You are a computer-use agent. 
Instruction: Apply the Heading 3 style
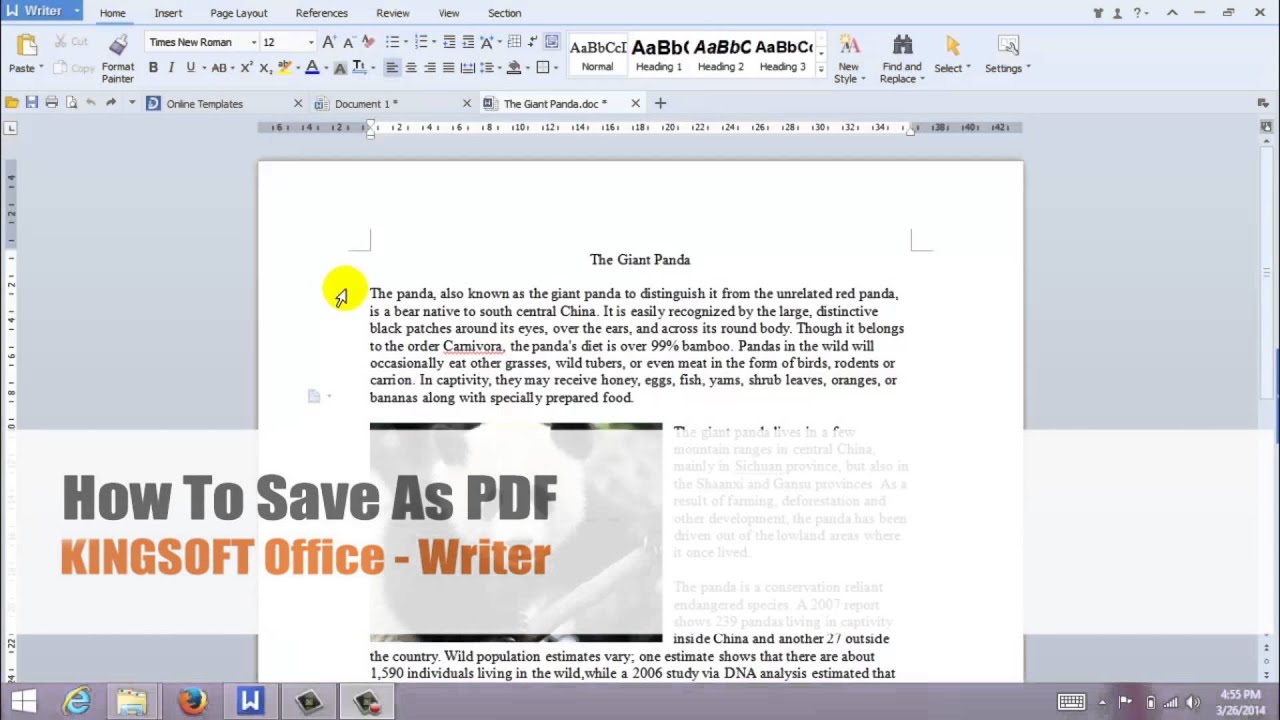point(783,55)
